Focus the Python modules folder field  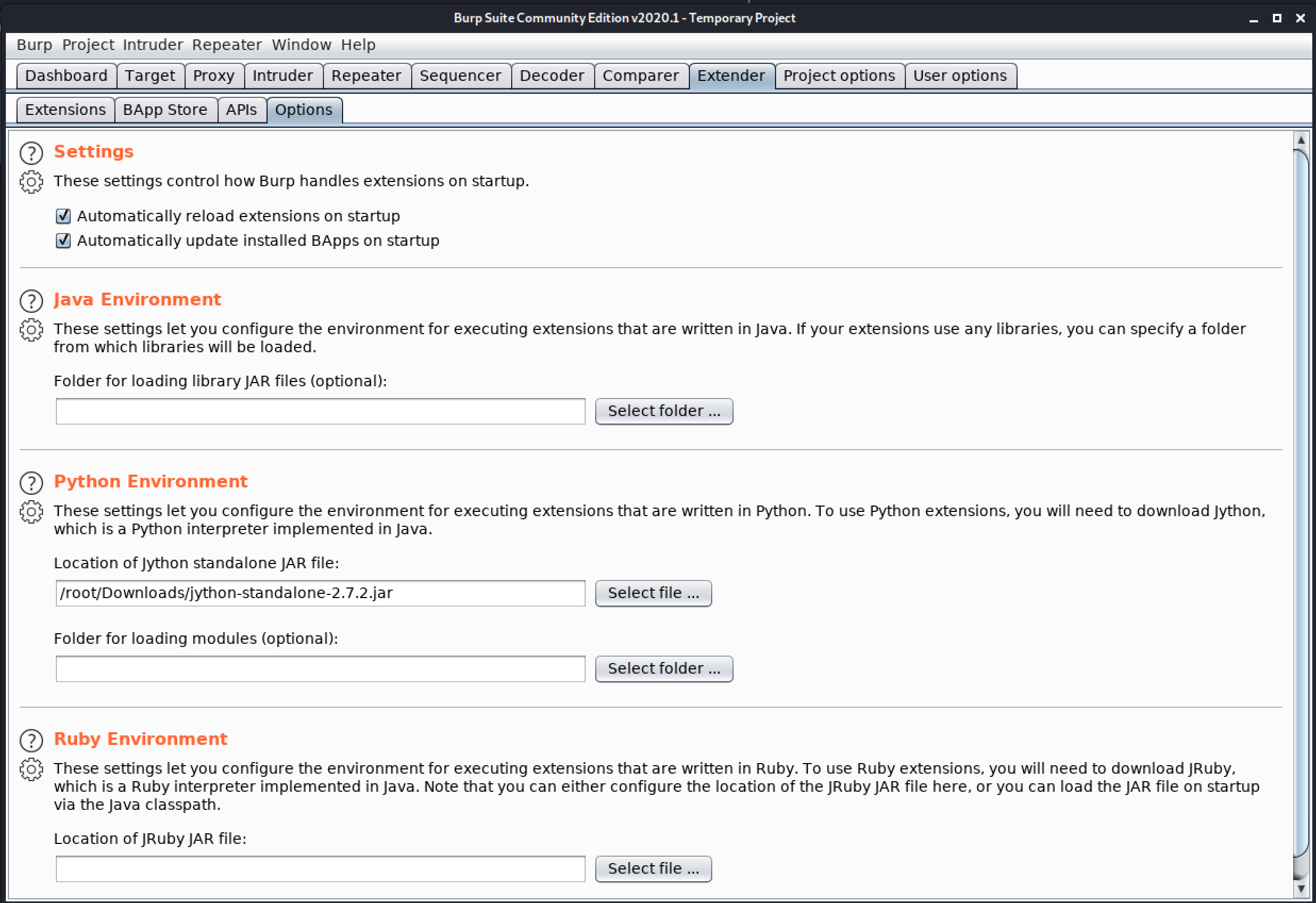321,669
